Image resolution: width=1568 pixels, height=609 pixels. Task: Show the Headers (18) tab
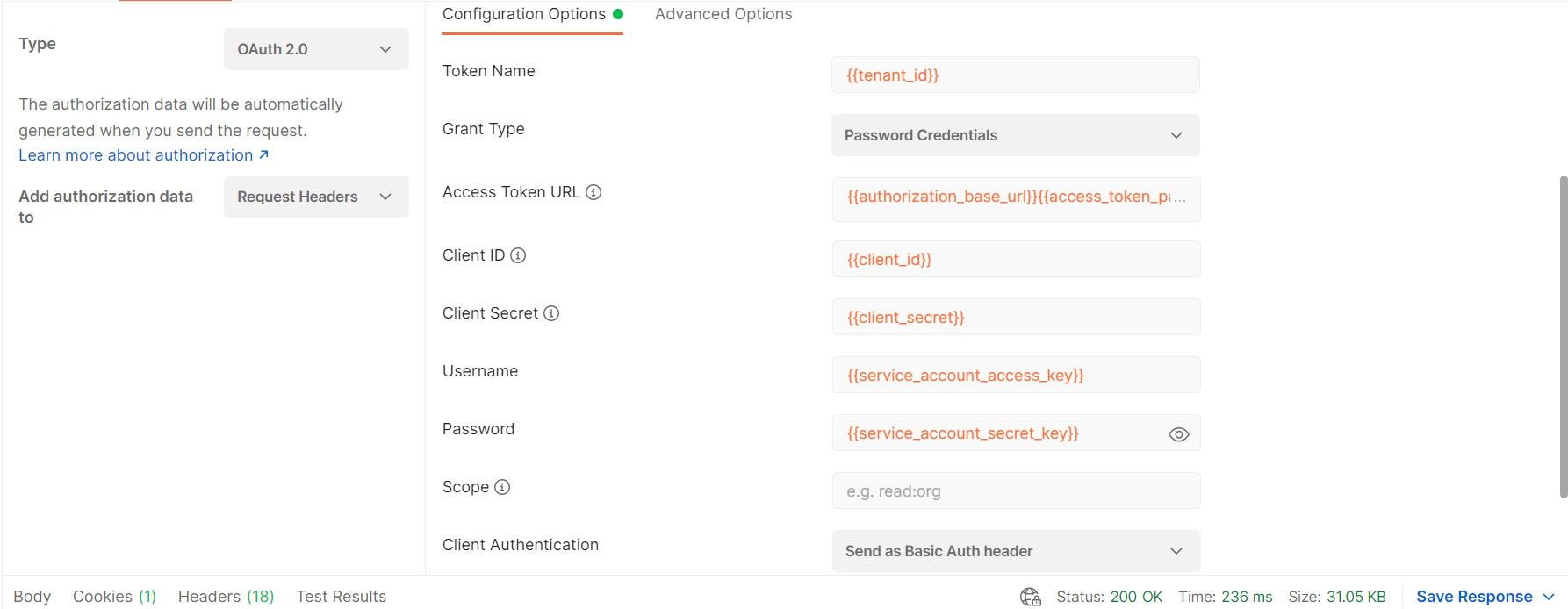226,597
